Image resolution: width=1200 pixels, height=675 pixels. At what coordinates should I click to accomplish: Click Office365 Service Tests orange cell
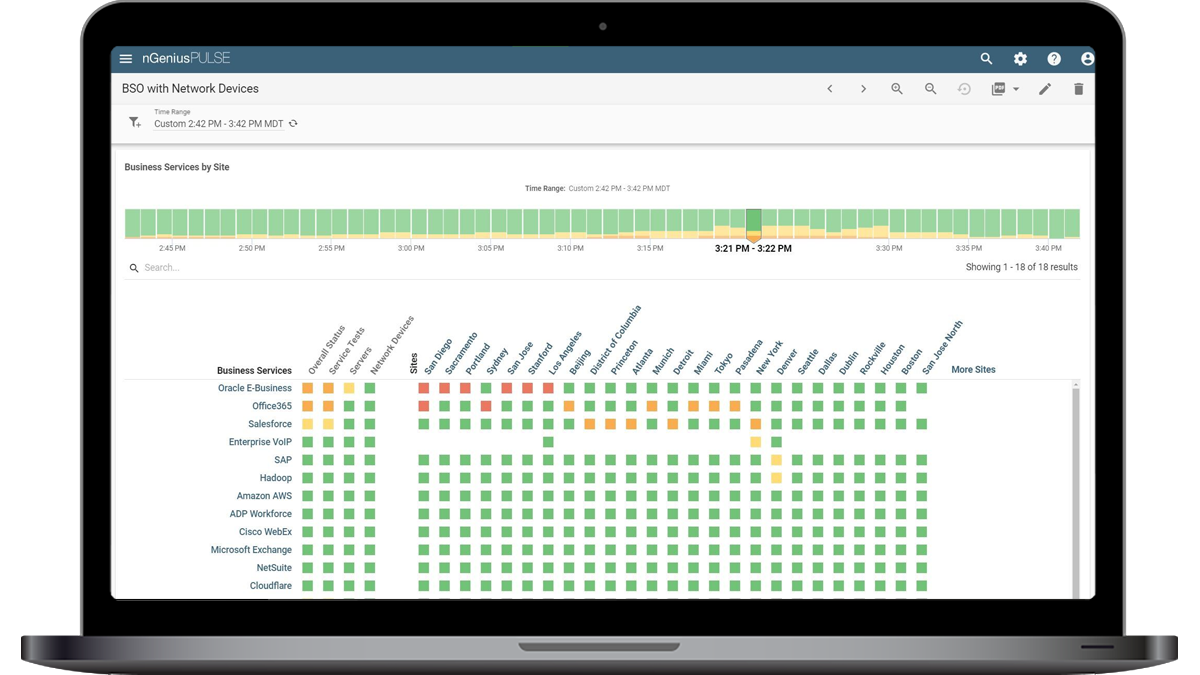(x=328, y=406)
